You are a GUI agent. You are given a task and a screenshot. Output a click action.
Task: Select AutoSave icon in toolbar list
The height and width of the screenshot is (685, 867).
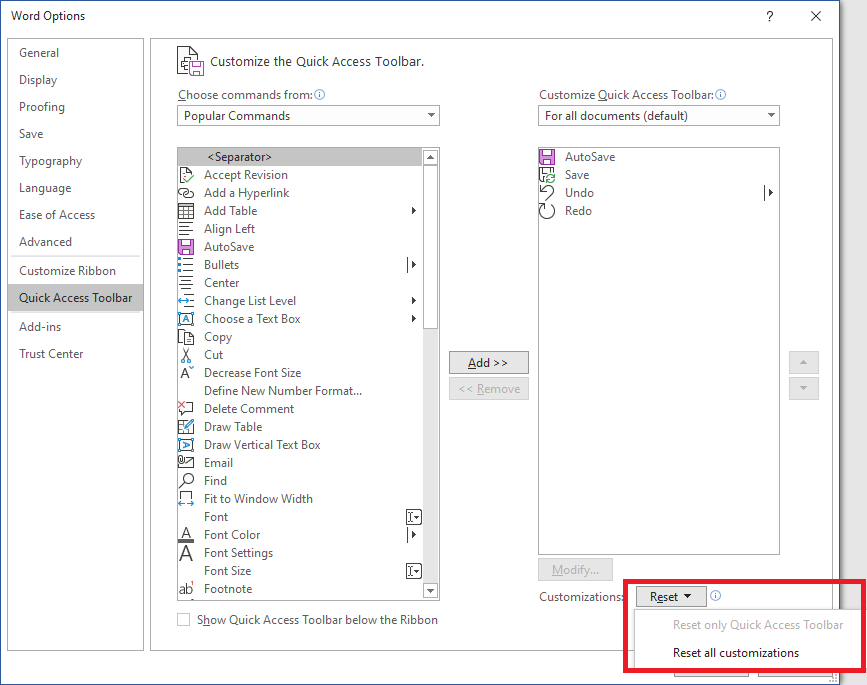click(x=547, y=157)
